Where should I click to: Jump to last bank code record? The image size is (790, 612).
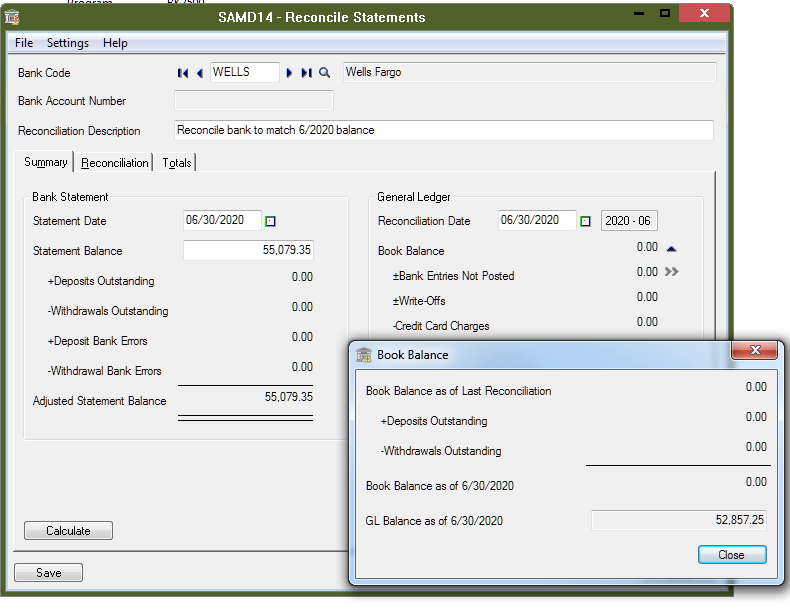(306, 73)
